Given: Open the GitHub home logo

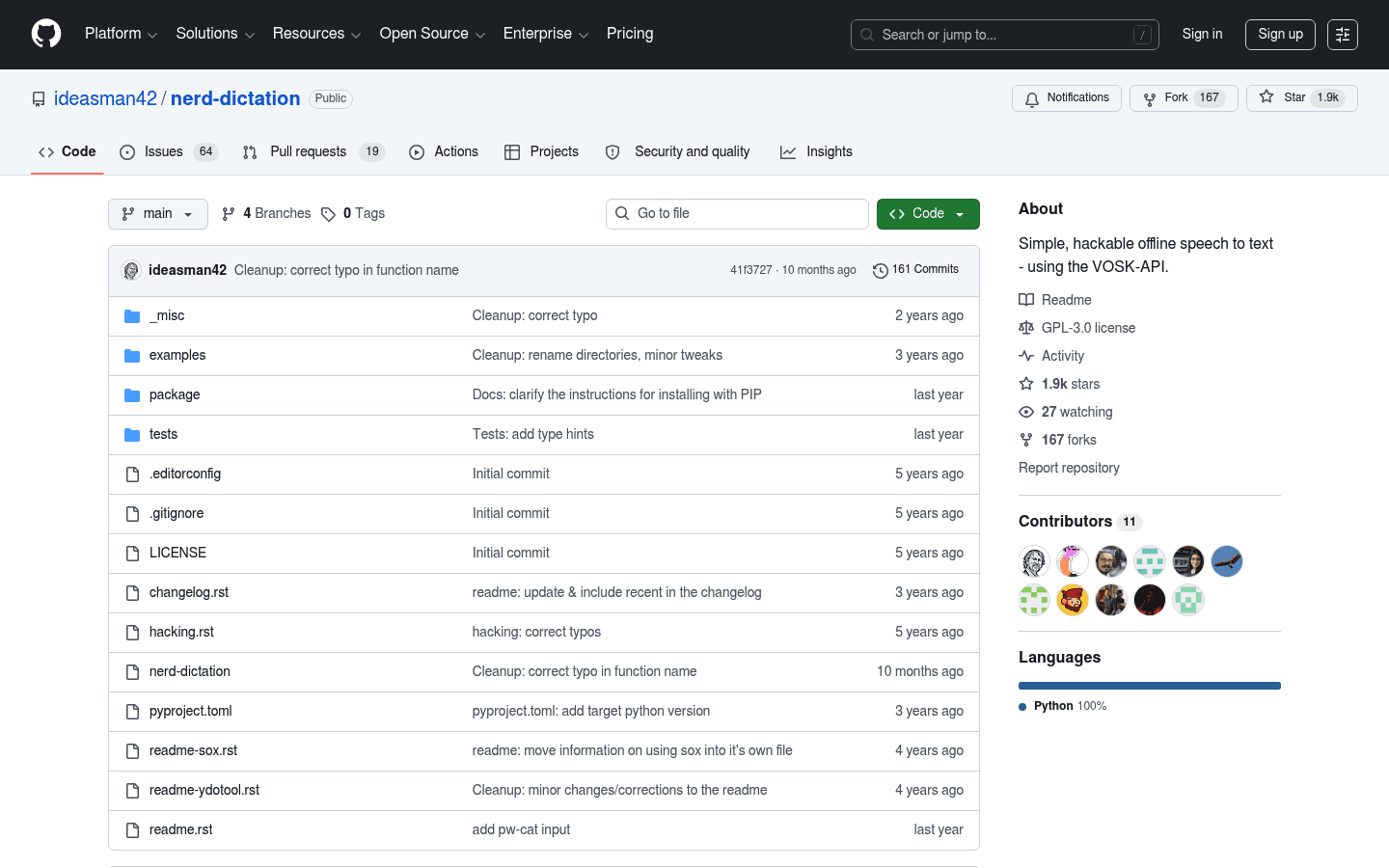Looking at the screenshot, I should [x=46, y=34].
